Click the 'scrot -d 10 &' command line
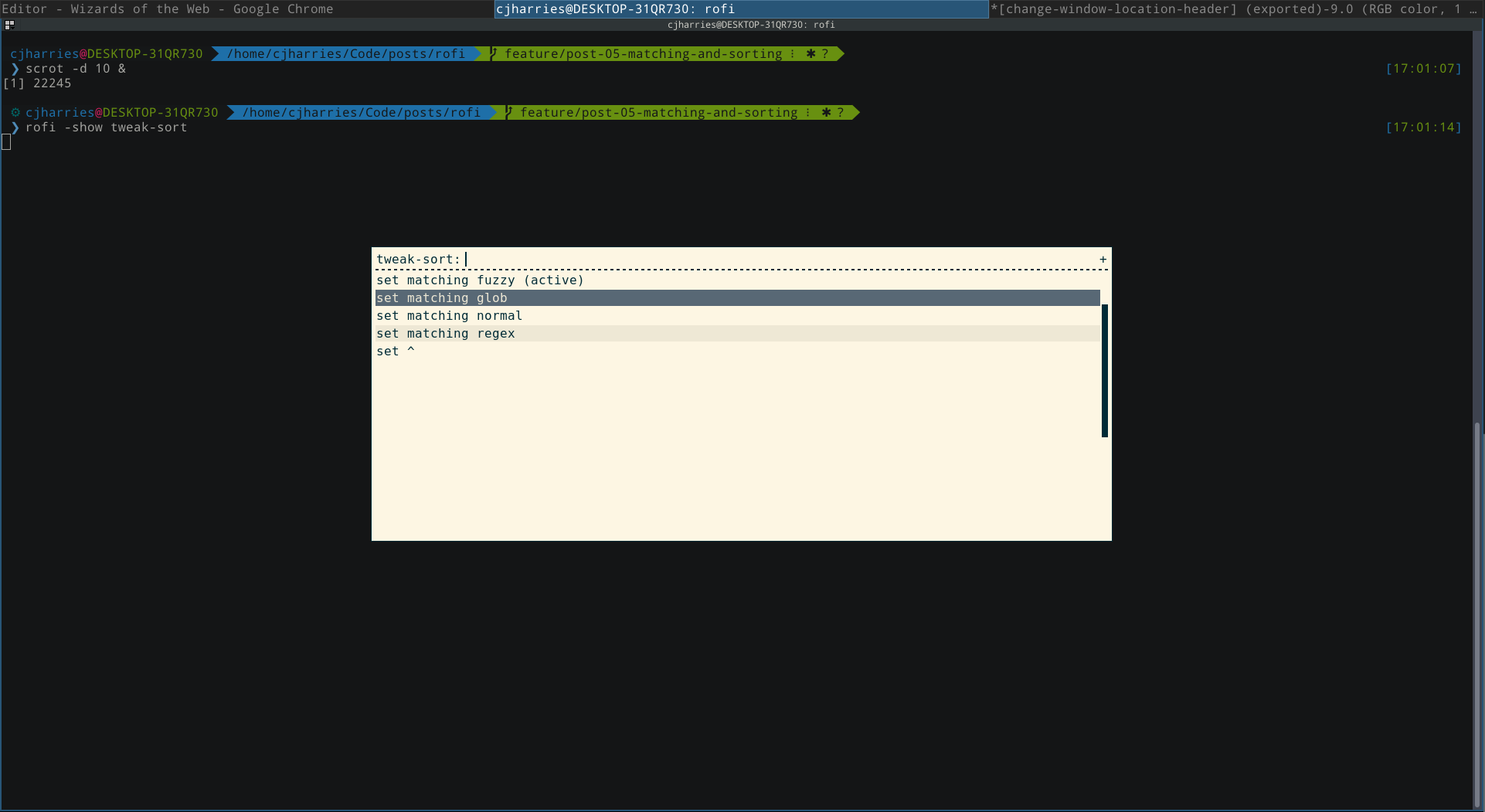Viewport: 1485px width, 812px height. point(76,69)
